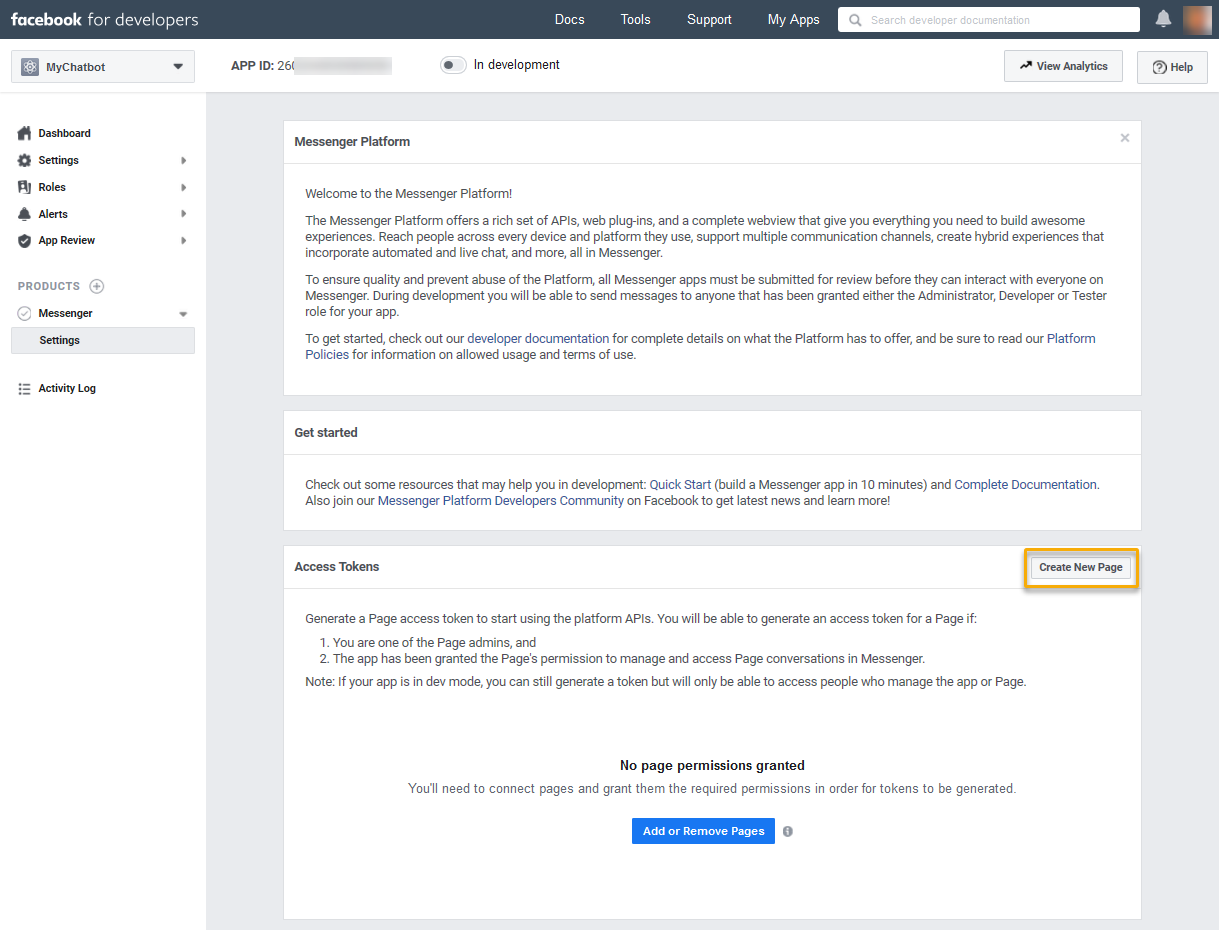Close the Messenger Platform welcome panel
1219x930 pixels.
point(1125,138)
